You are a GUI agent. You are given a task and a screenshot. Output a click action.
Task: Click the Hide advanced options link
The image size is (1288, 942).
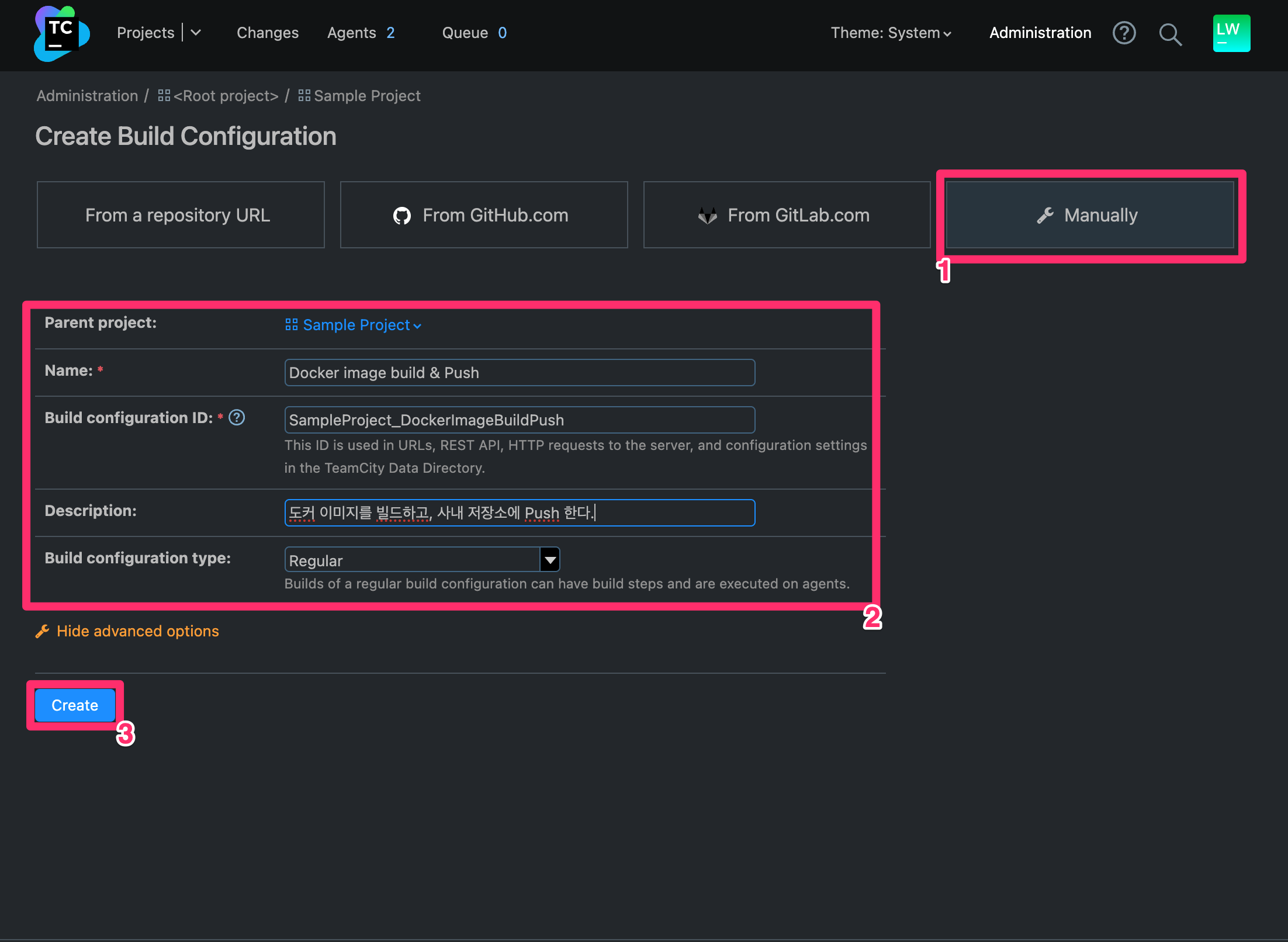click(x=138, y=631)
